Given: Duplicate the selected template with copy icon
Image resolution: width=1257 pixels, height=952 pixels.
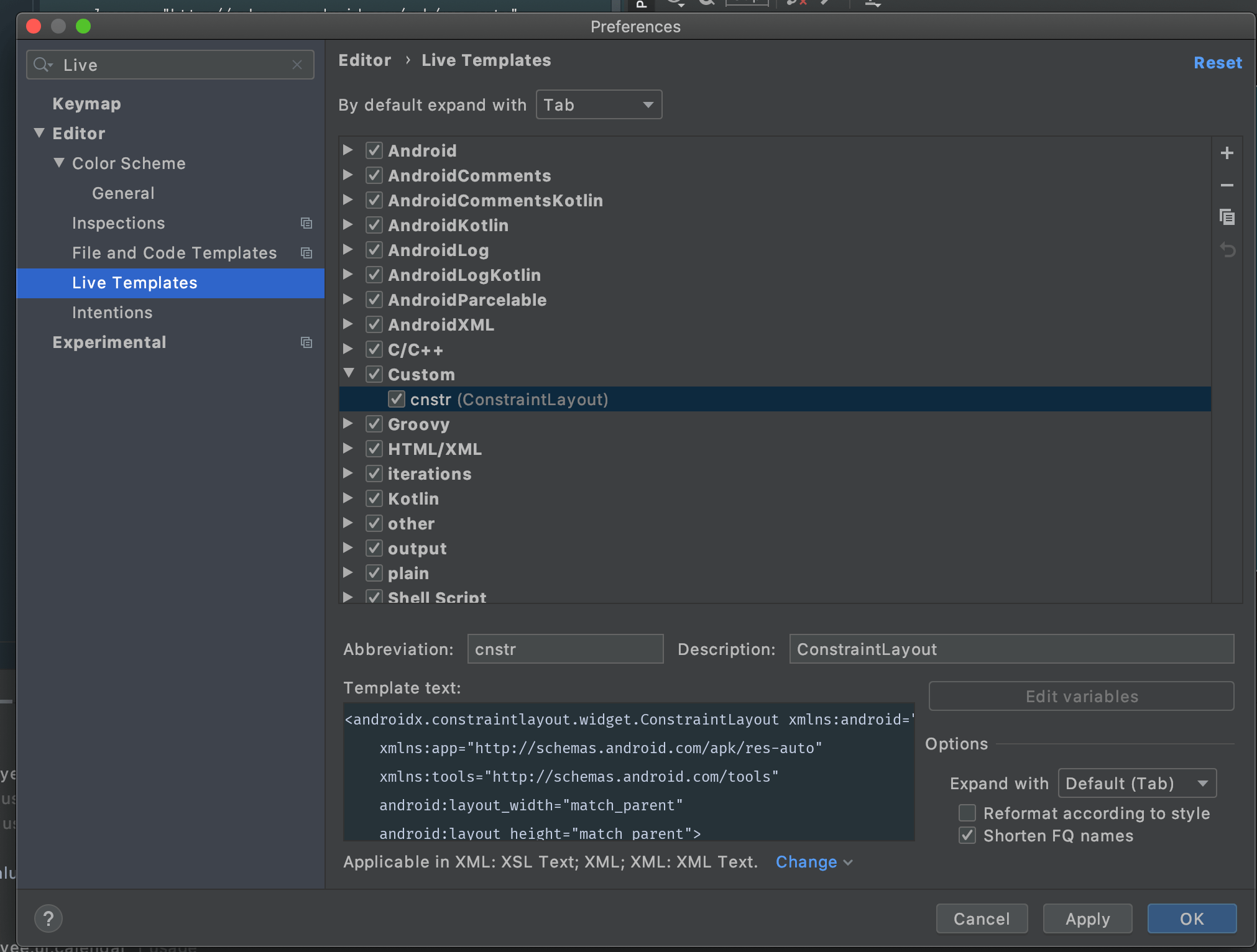Looking at the screenshot, I should pyautogui.click(x=1227, y=217).
